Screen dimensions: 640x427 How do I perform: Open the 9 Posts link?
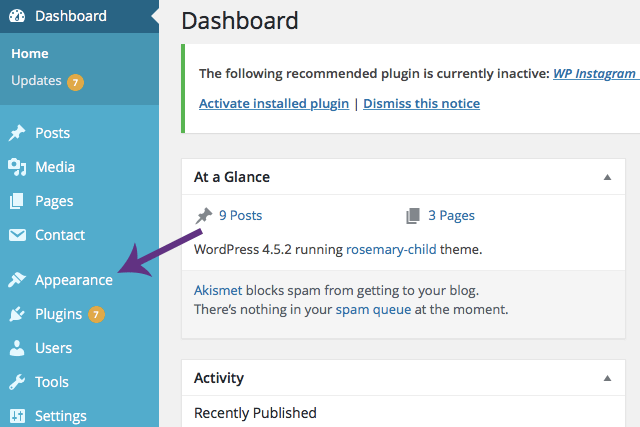tap(240, 215)
